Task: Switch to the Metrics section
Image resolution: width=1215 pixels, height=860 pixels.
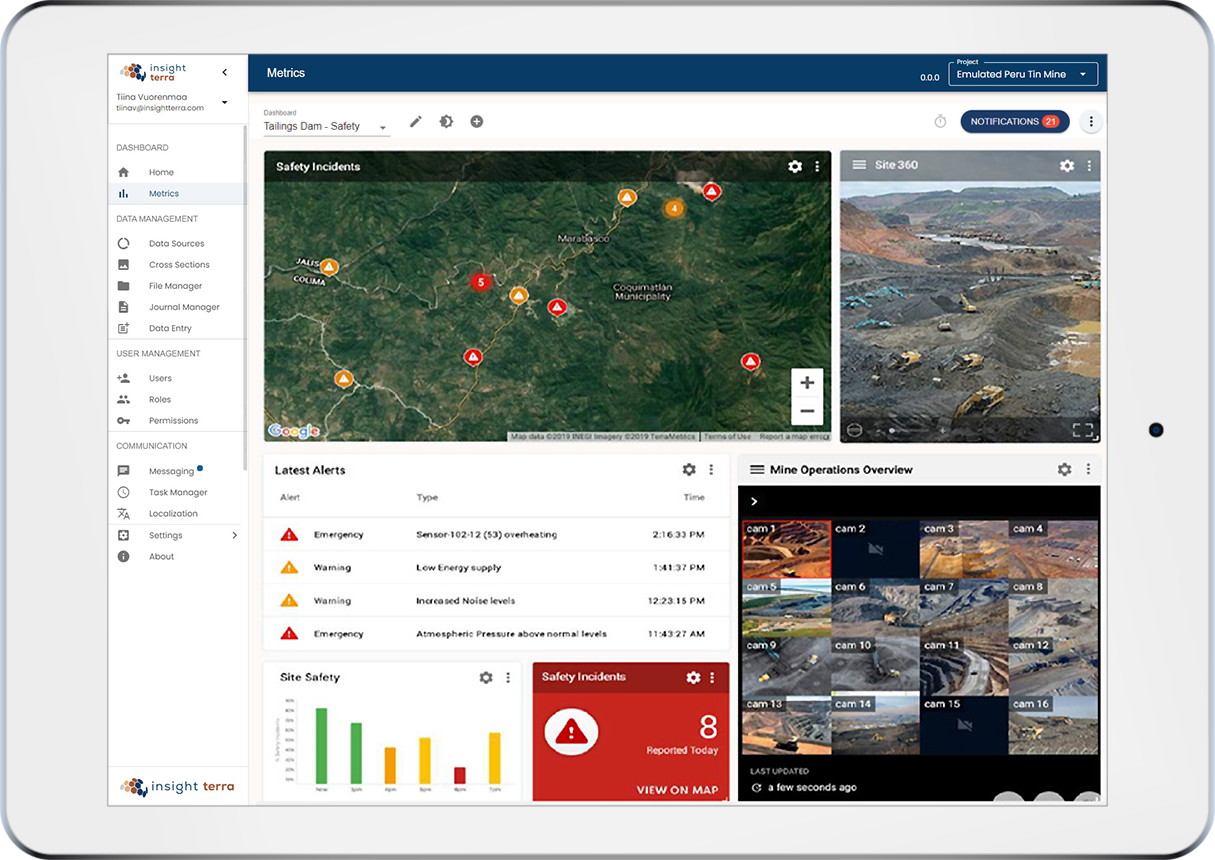Action: (163, 193)
